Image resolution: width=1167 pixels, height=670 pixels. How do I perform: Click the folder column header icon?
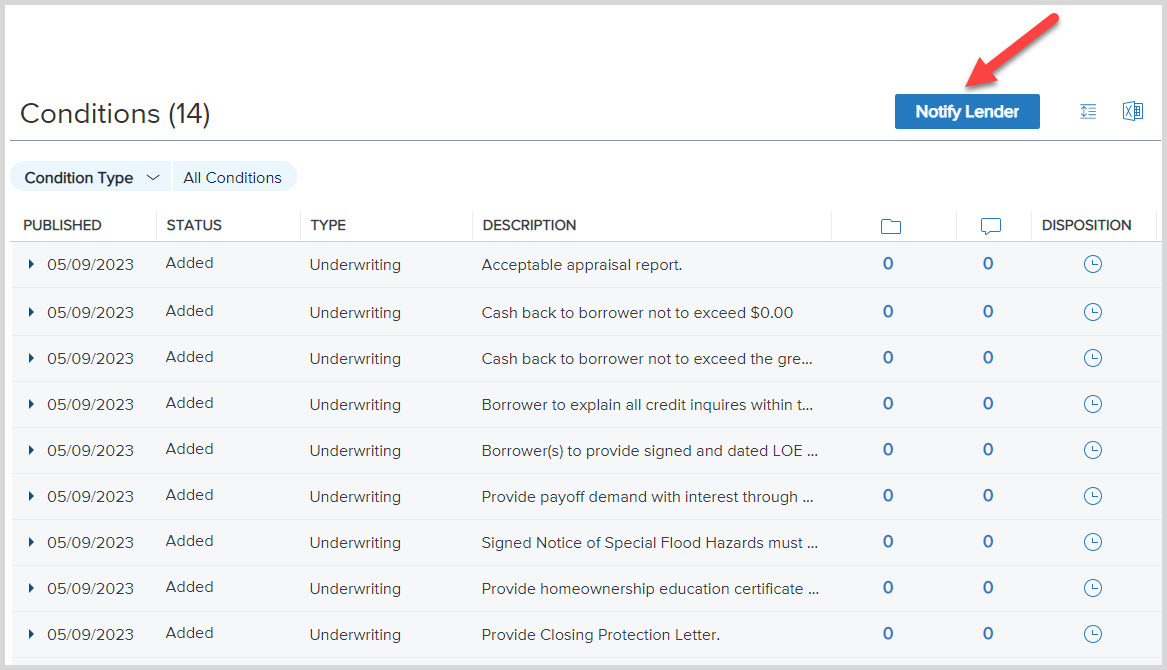click(890, 226)
